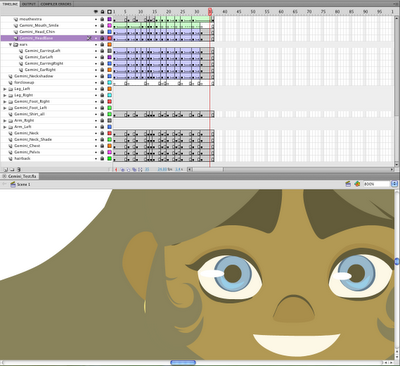Toggle visibility dot of Gemini_Head_Chin layer
Image resolution: width=400 pixels, height=366 pixels.
[96, 32]
